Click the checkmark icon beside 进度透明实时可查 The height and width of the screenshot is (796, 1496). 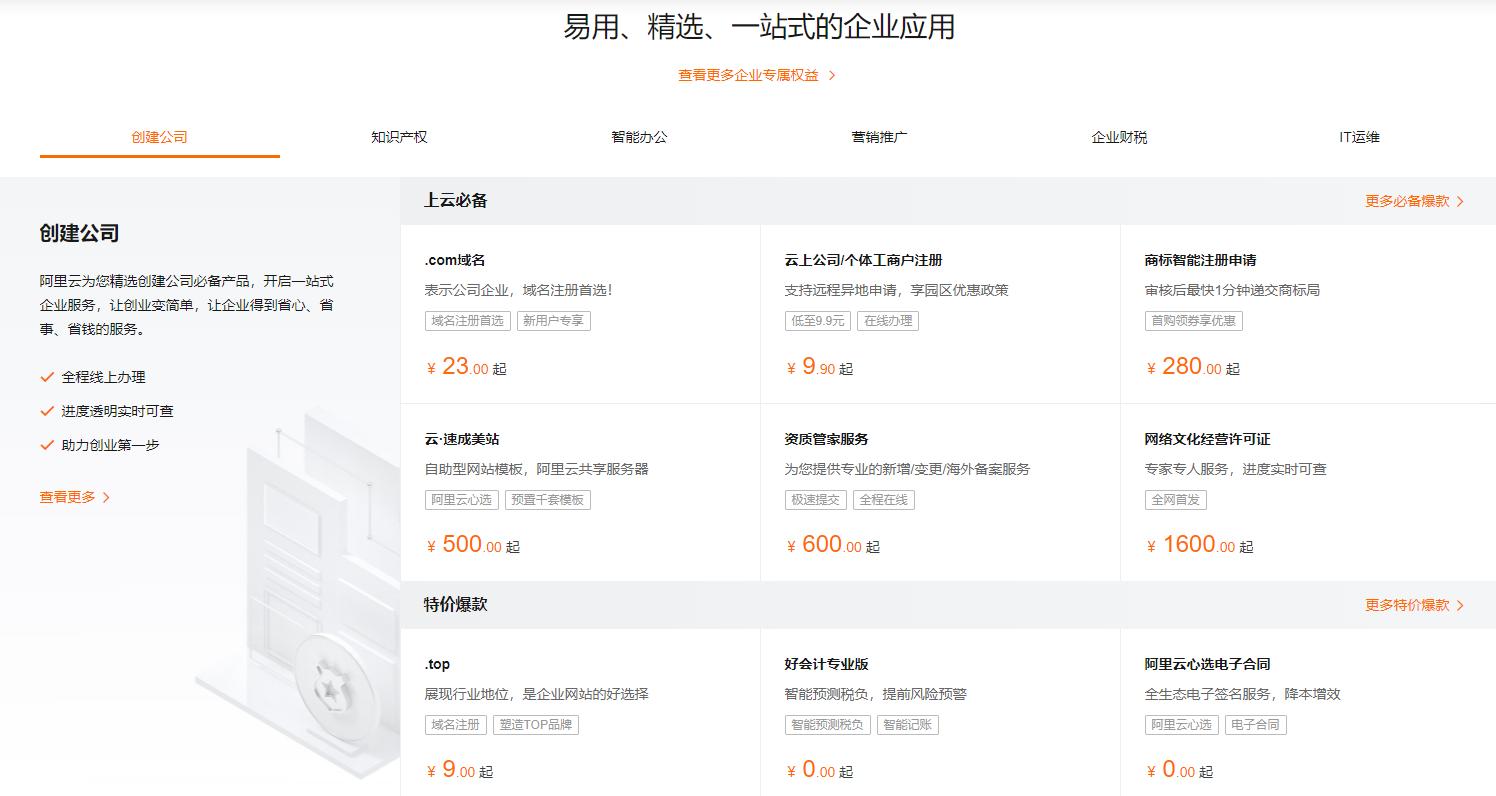point(47,411)
